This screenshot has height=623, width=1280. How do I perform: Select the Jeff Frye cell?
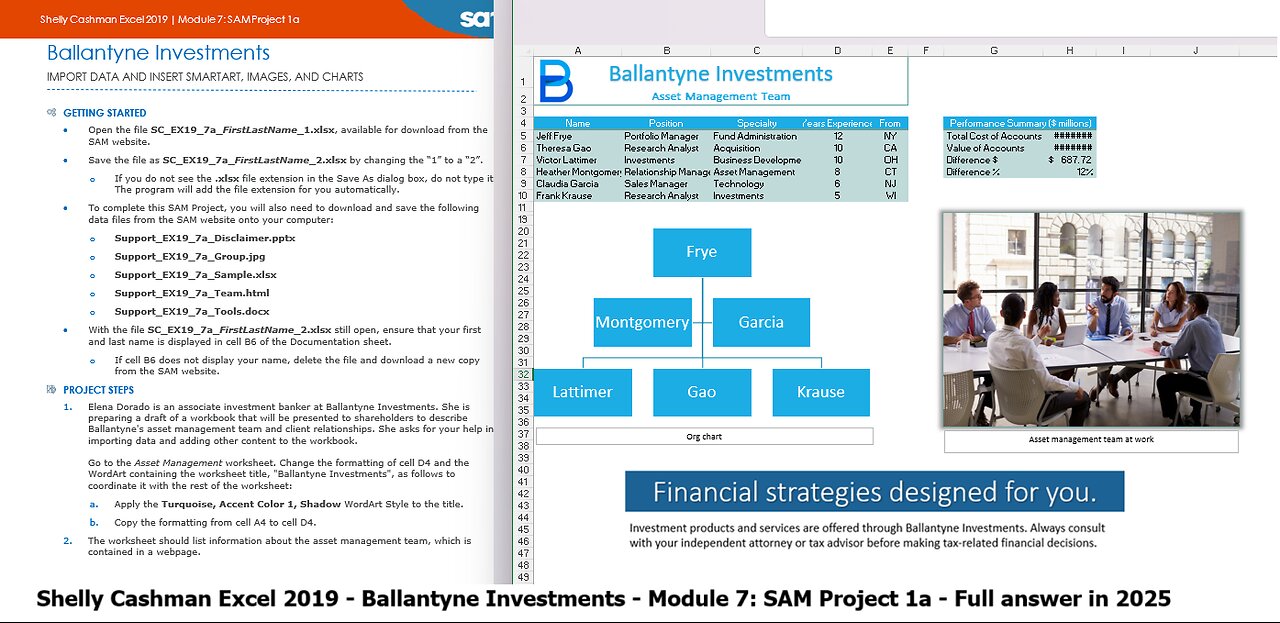577,136
